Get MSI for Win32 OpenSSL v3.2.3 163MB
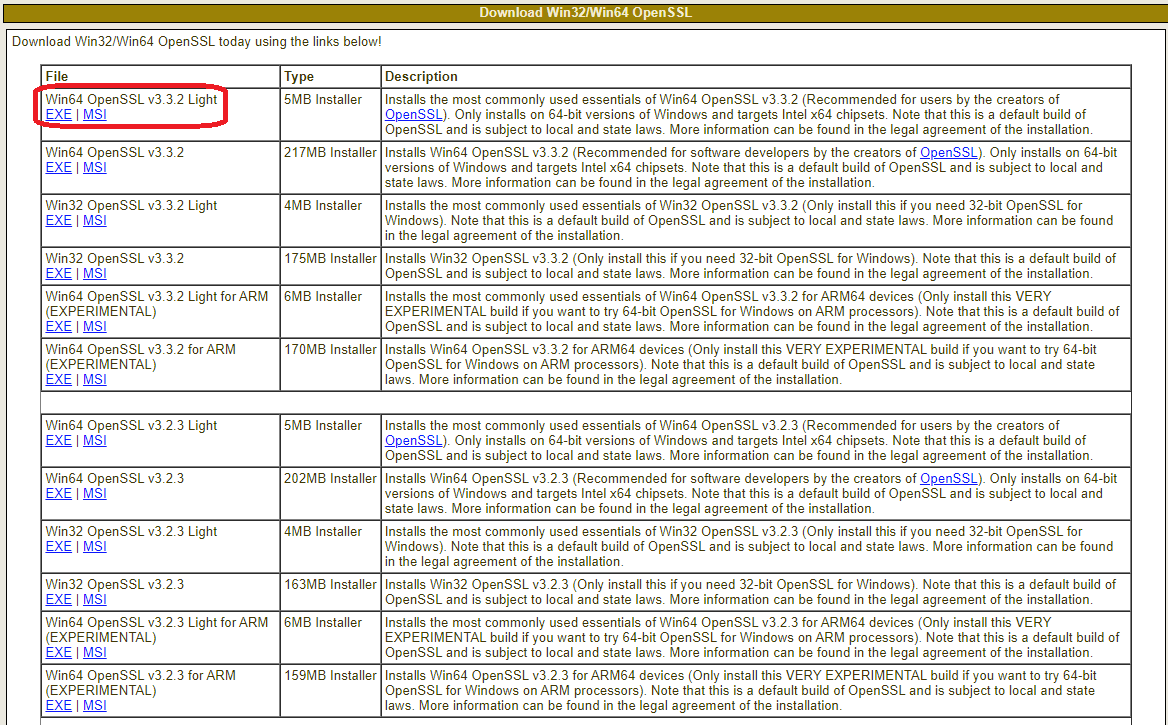The image size is (1168, 725). [95, 599]
